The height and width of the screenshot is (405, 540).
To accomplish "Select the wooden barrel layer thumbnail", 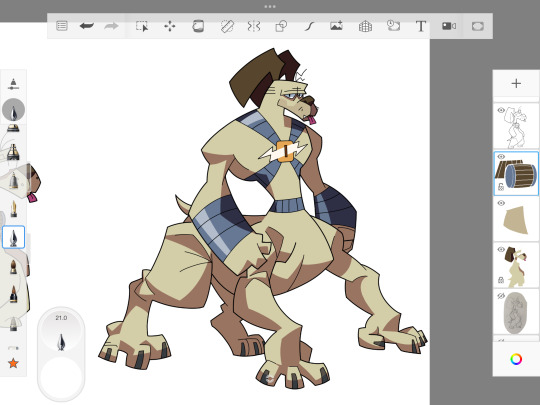I will coord(516,173).
